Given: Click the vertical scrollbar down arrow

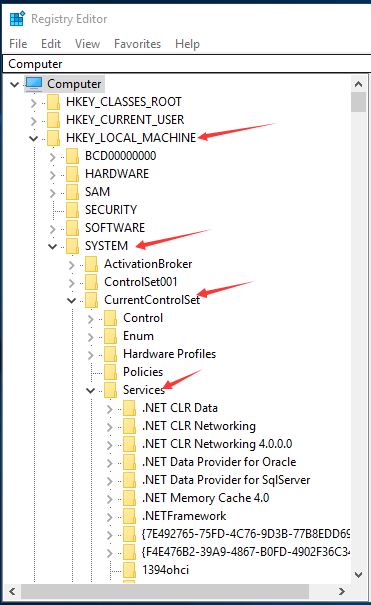Looking at the screenshot, I should pyautogui.click(x=358, y=574).
